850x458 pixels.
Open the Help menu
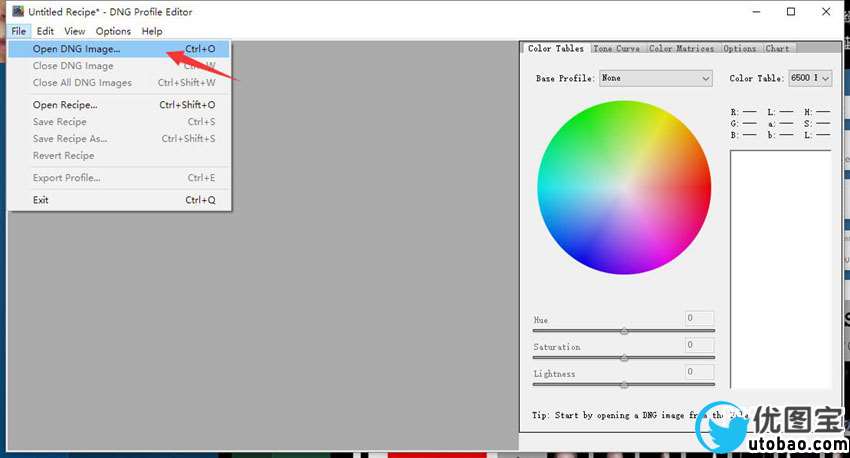click(152, 31)
